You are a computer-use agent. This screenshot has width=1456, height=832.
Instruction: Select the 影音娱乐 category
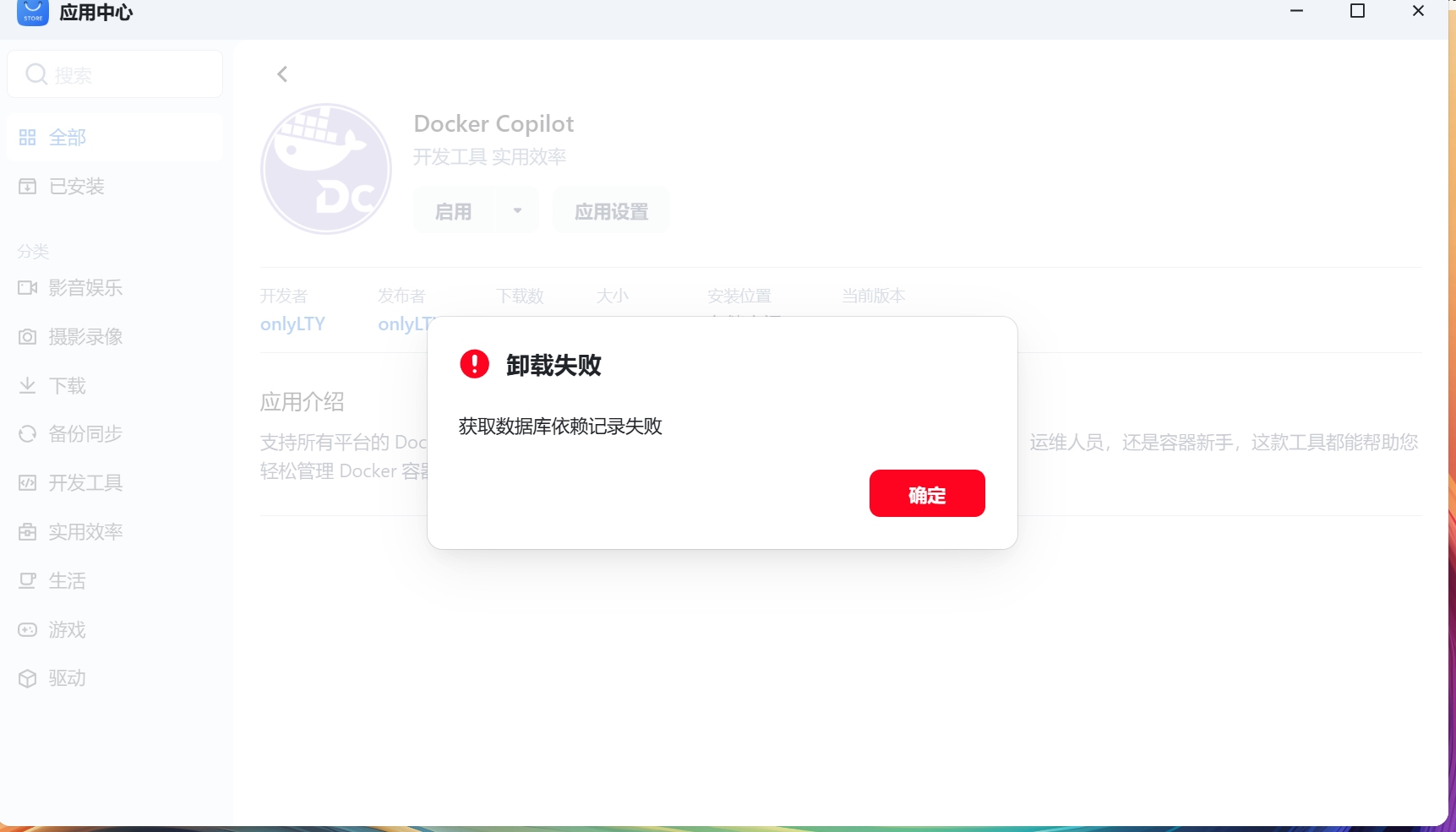(115, 287)
